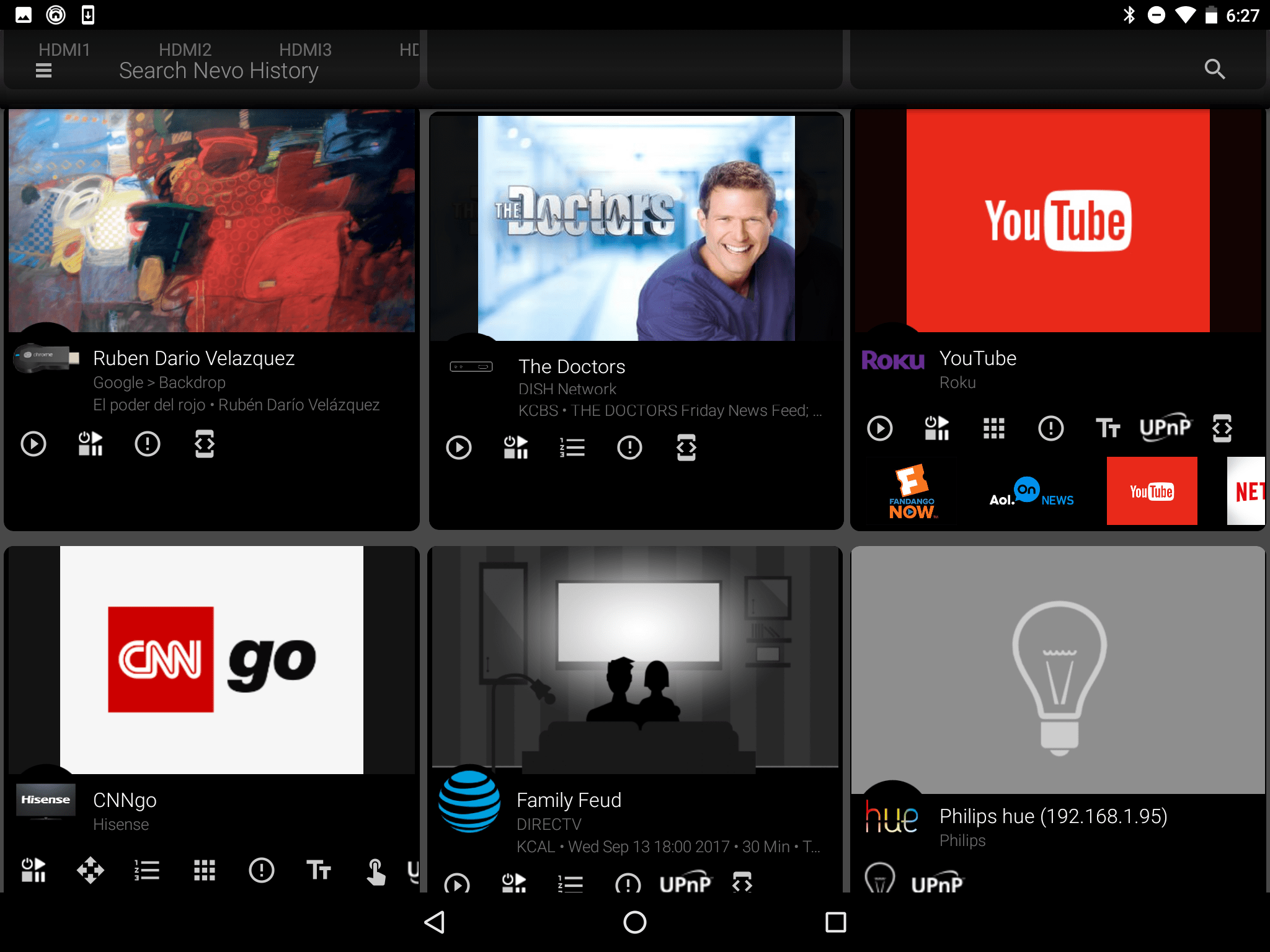Toggle the Philips hue light bulb
This screenshot has width=1270, height=952.
pos(879,879)
